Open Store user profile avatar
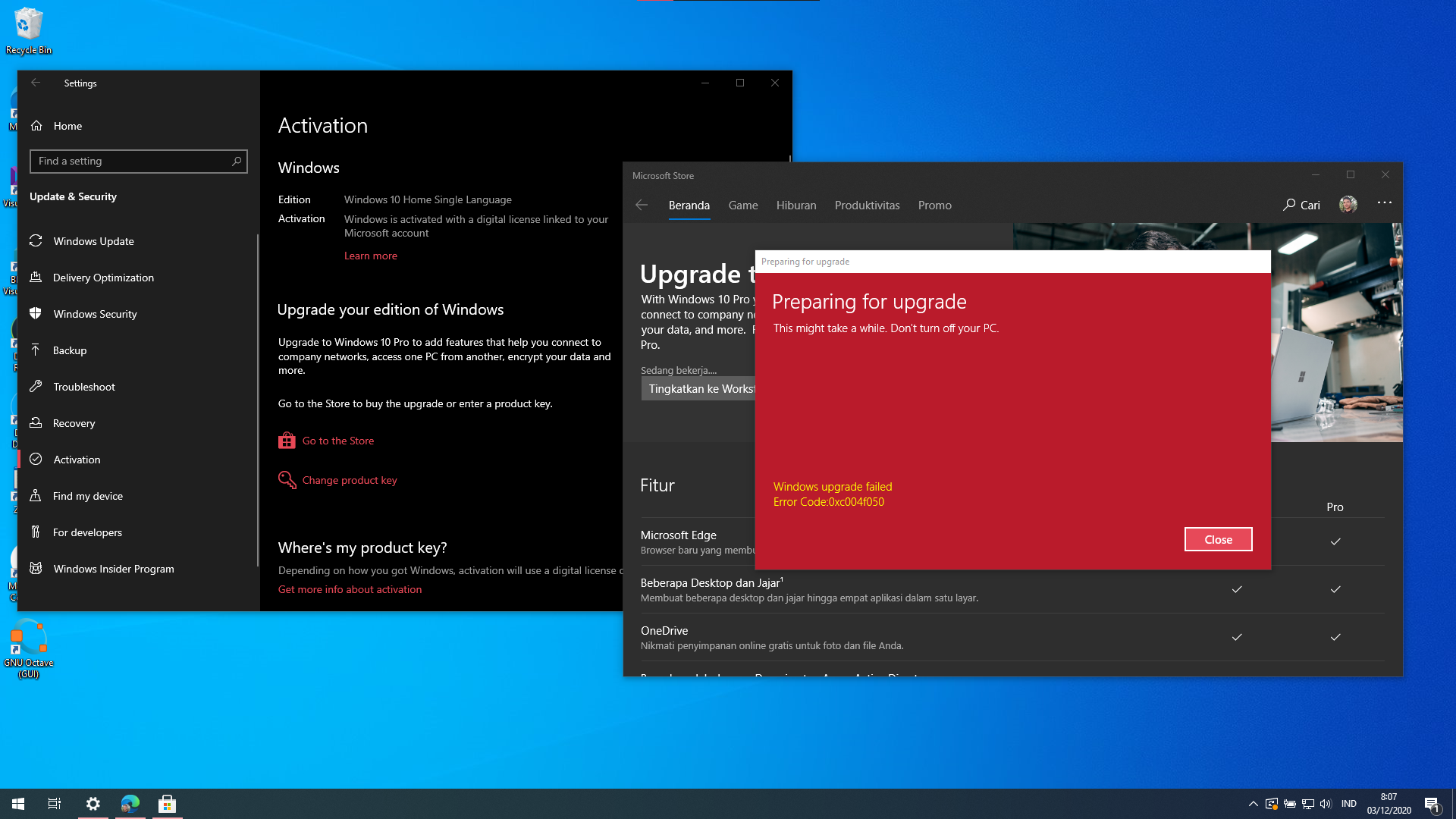This screenshot has height=819, width=1456. tap(1348, 204)
